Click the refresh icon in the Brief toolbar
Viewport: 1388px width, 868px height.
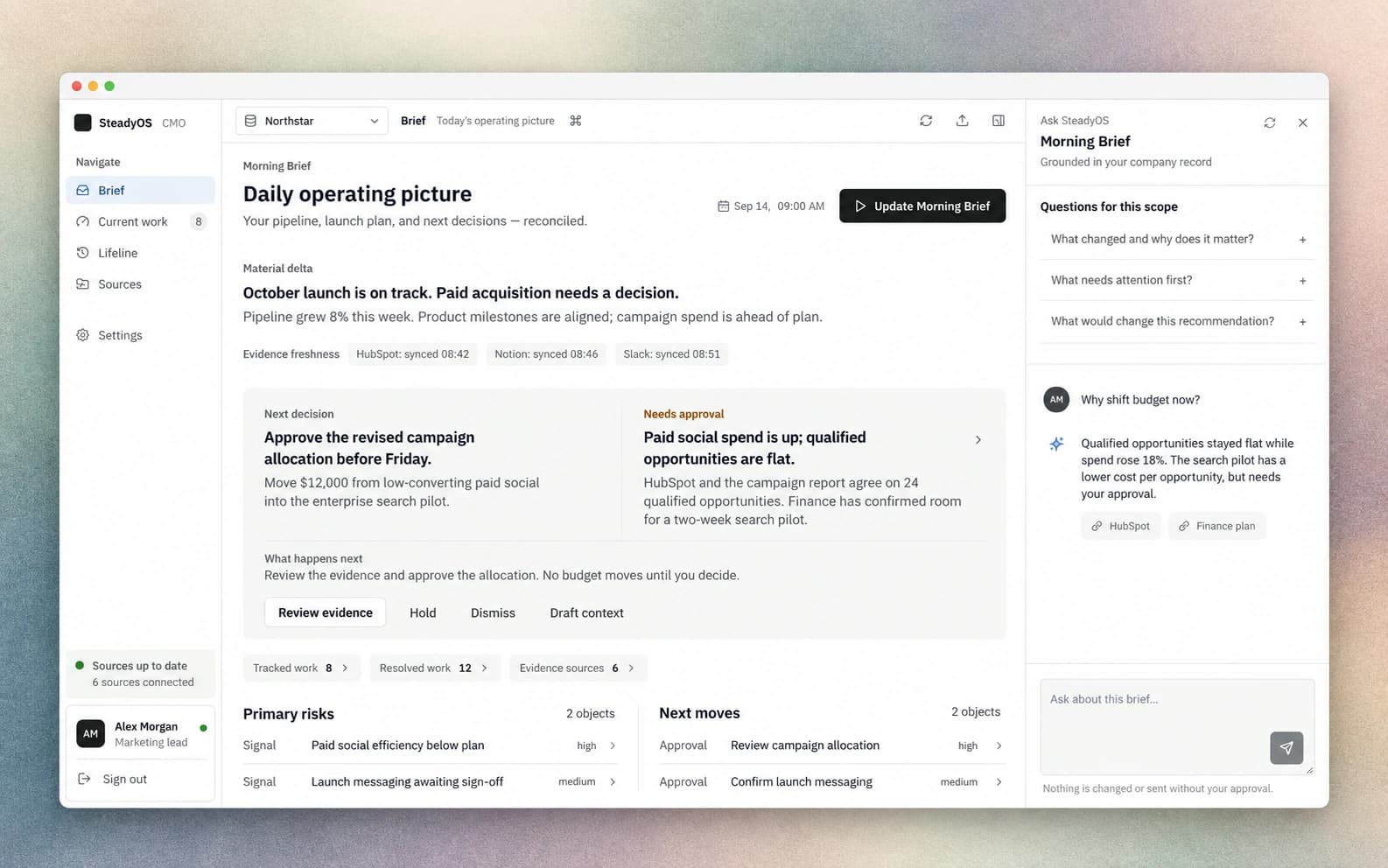(x=926, y=121)
